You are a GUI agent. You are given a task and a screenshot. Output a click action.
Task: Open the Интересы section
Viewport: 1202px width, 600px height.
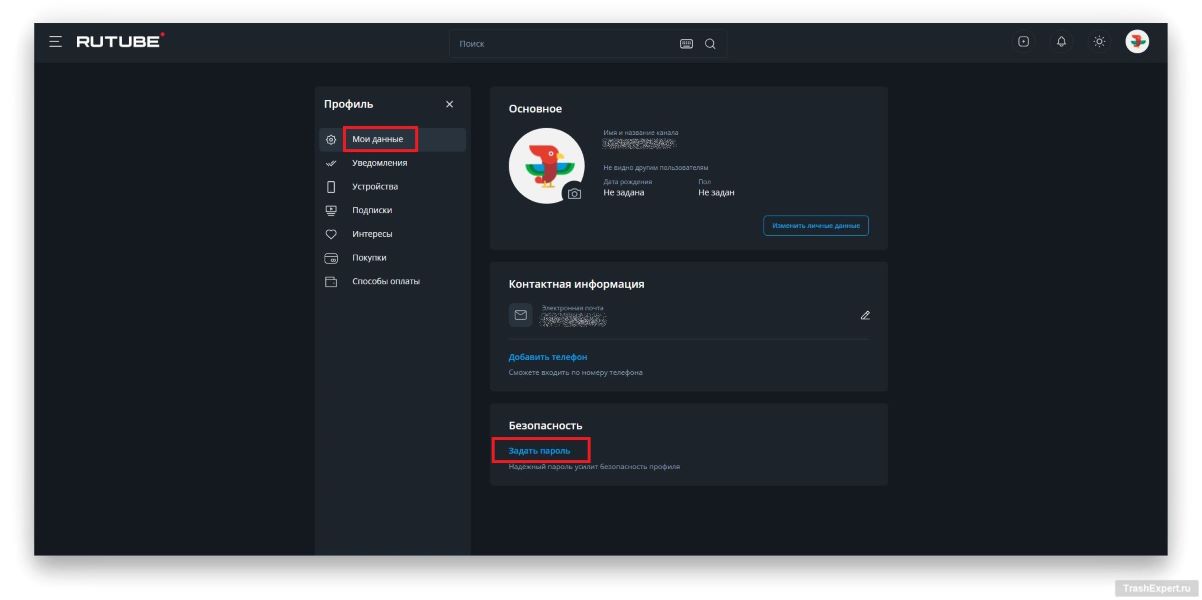pos(372,234)
